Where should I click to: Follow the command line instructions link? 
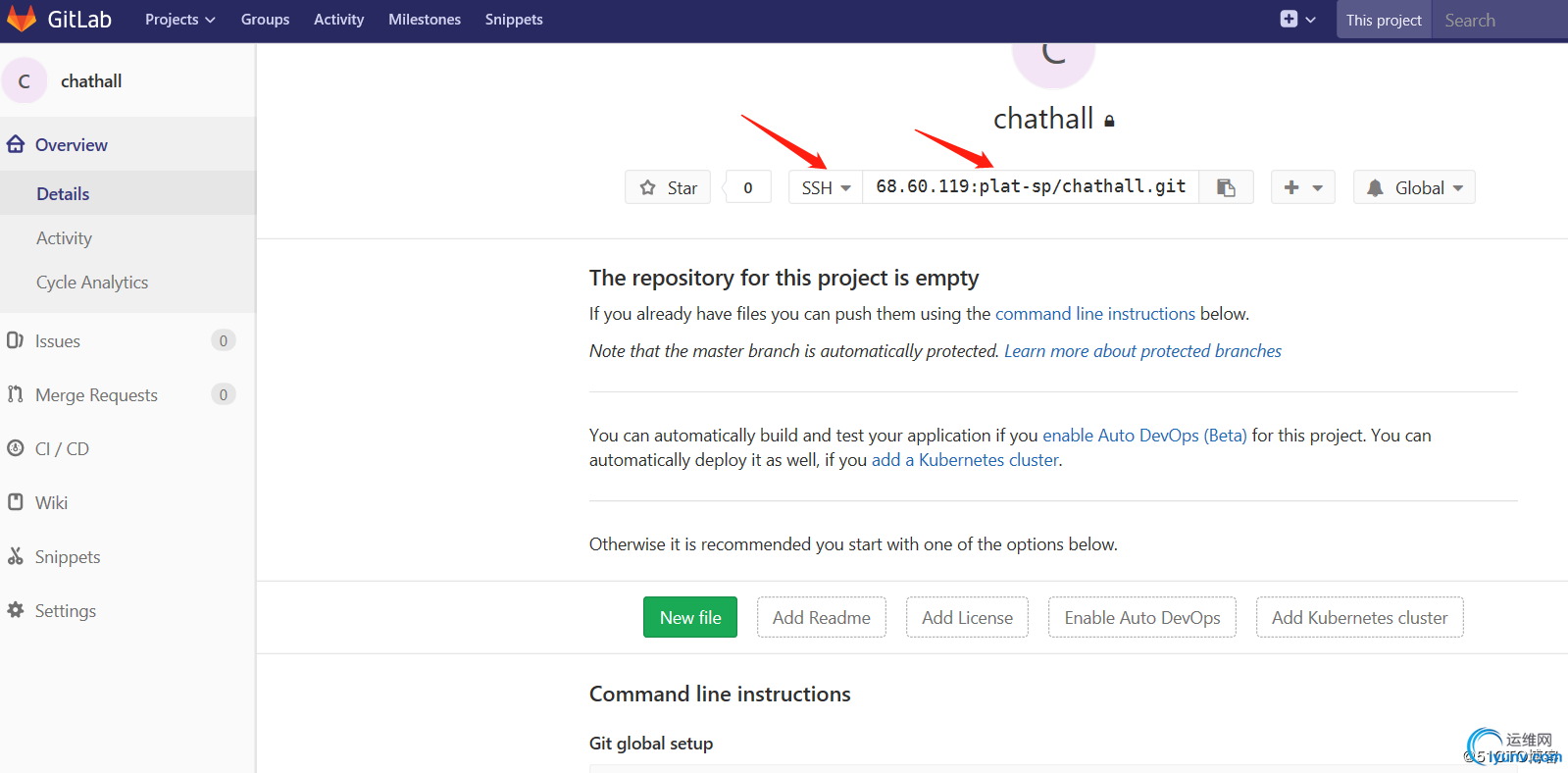coord(1095,314)
